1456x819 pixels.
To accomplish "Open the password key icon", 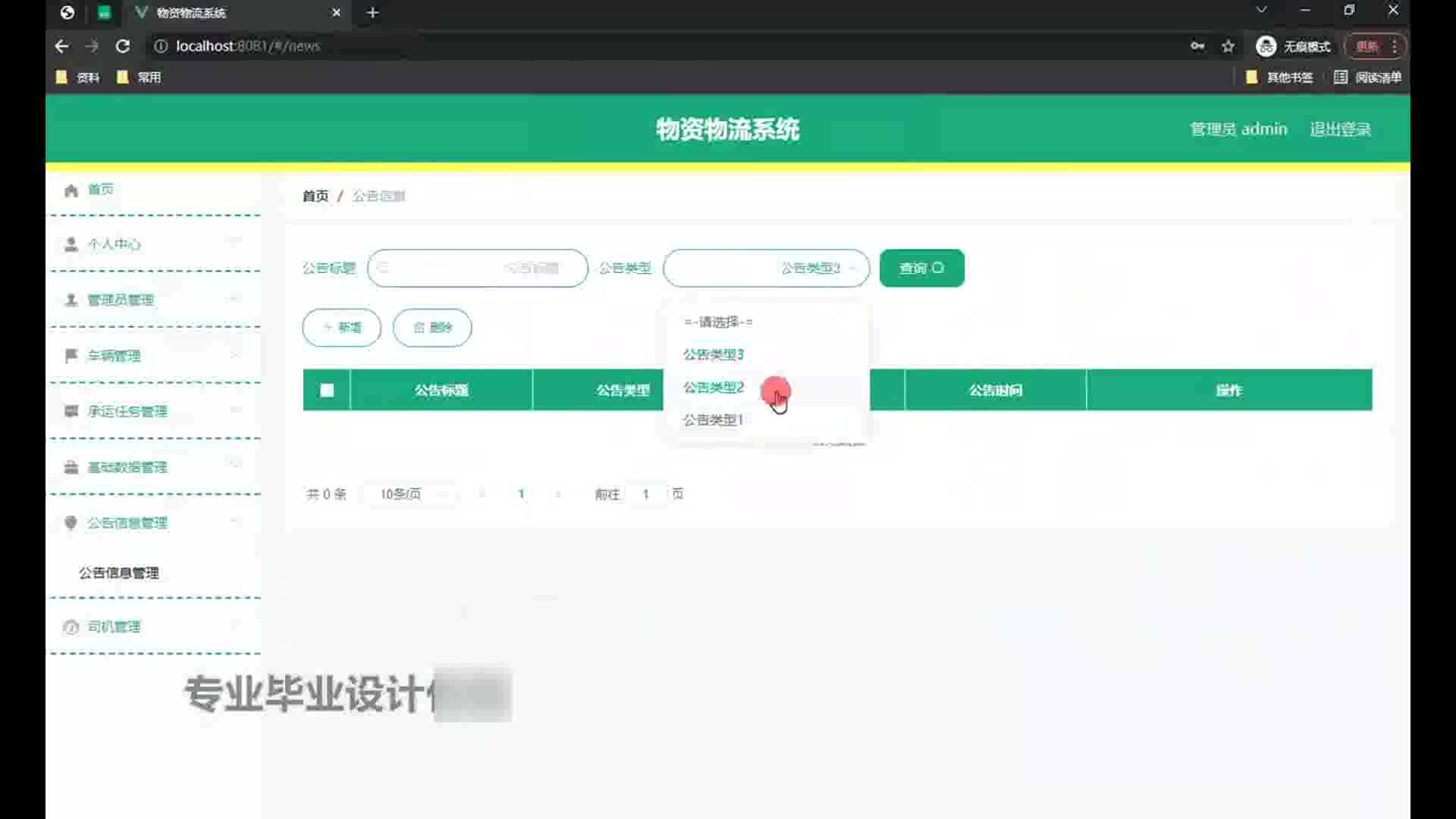I will (x=1197, y=46).
